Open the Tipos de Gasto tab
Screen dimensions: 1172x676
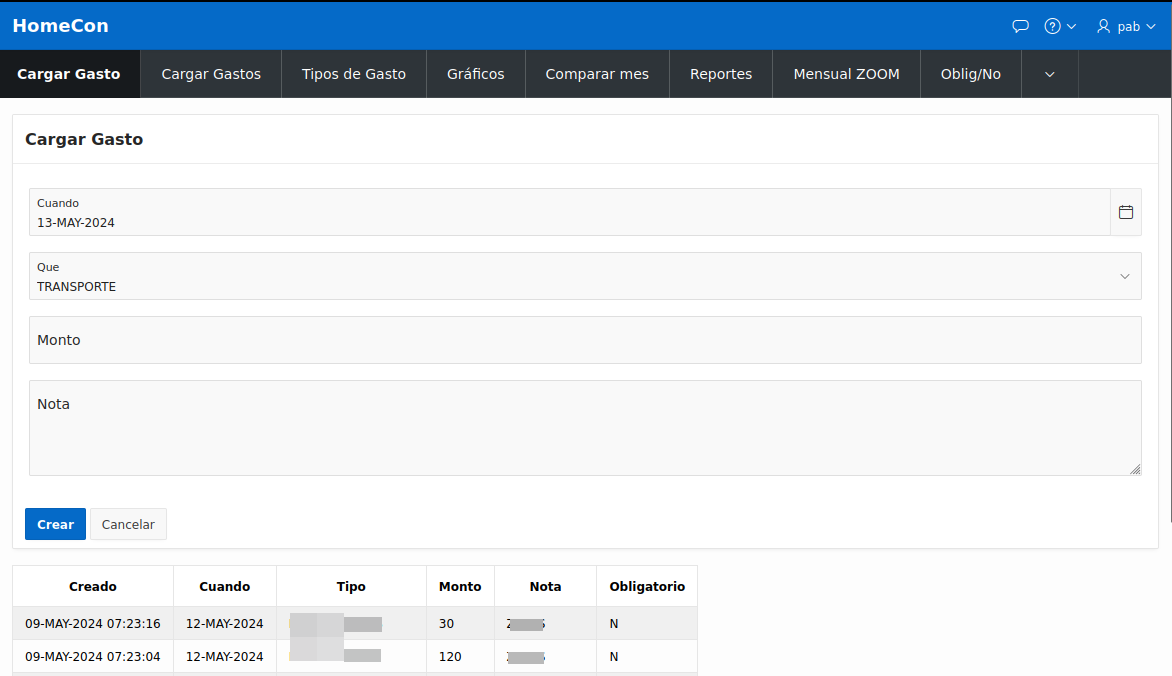(x=353, y=73)
